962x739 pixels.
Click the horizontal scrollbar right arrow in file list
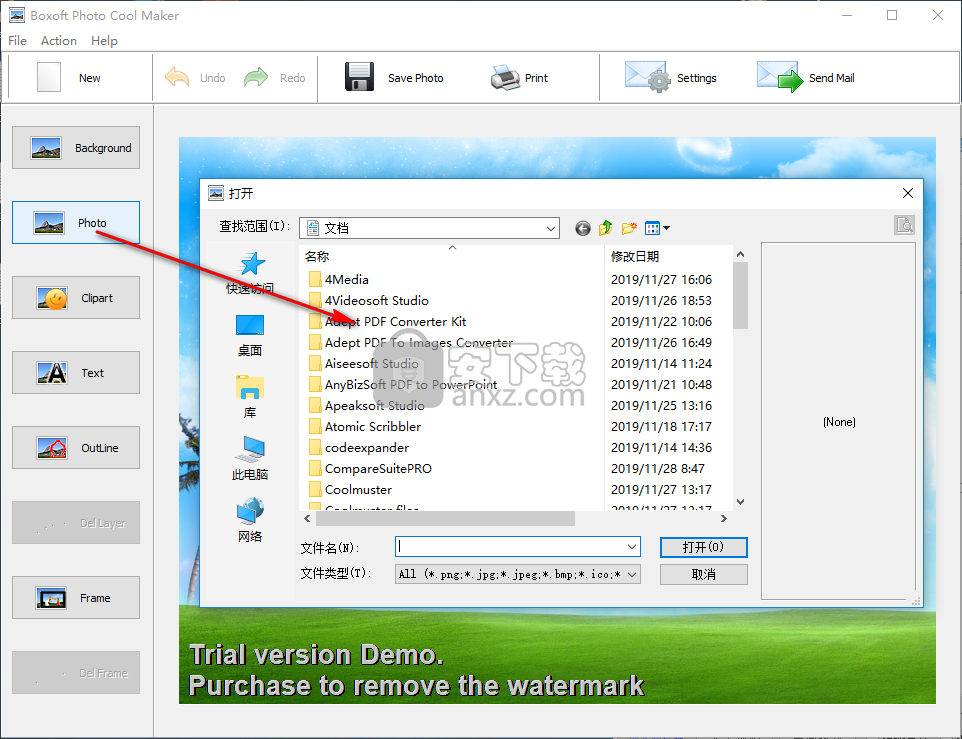[x=724, y=519]
